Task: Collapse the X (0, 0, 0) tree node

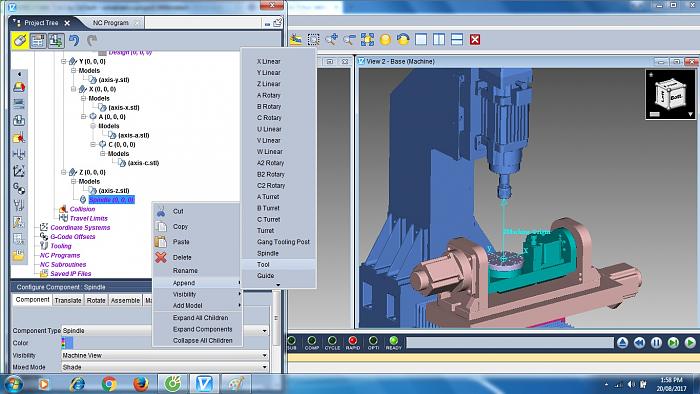Action: 74,89
